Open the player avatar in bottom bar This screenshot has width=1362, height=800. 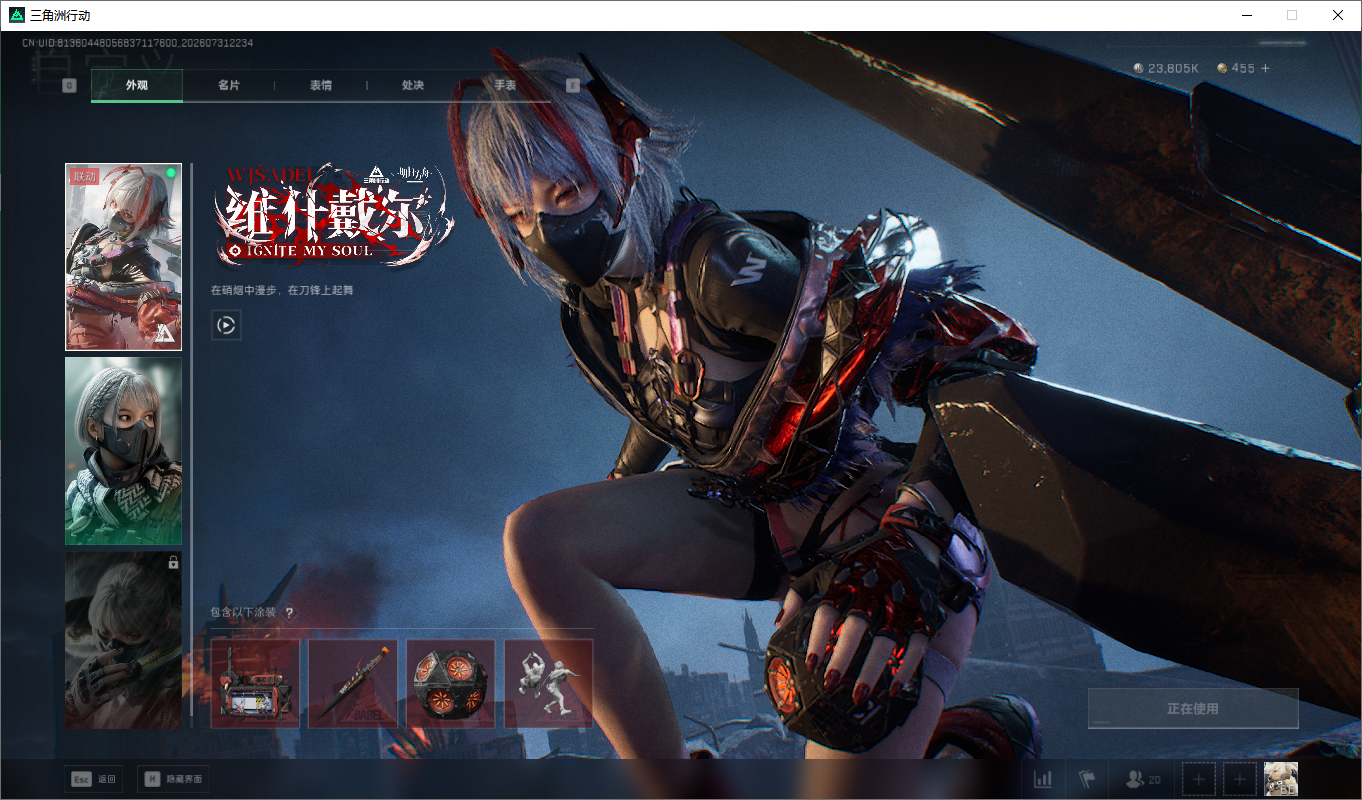pos(1281,779)
